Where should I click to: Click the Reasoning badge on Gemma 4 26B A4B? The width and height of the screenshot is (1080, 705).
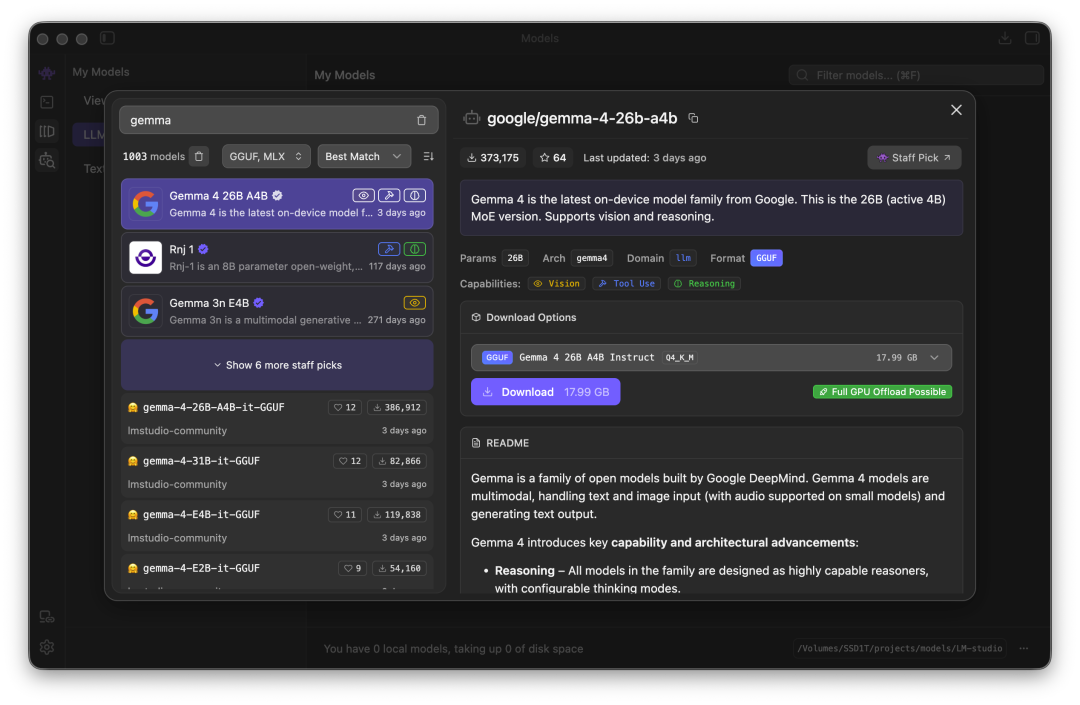tap(414, 195)
